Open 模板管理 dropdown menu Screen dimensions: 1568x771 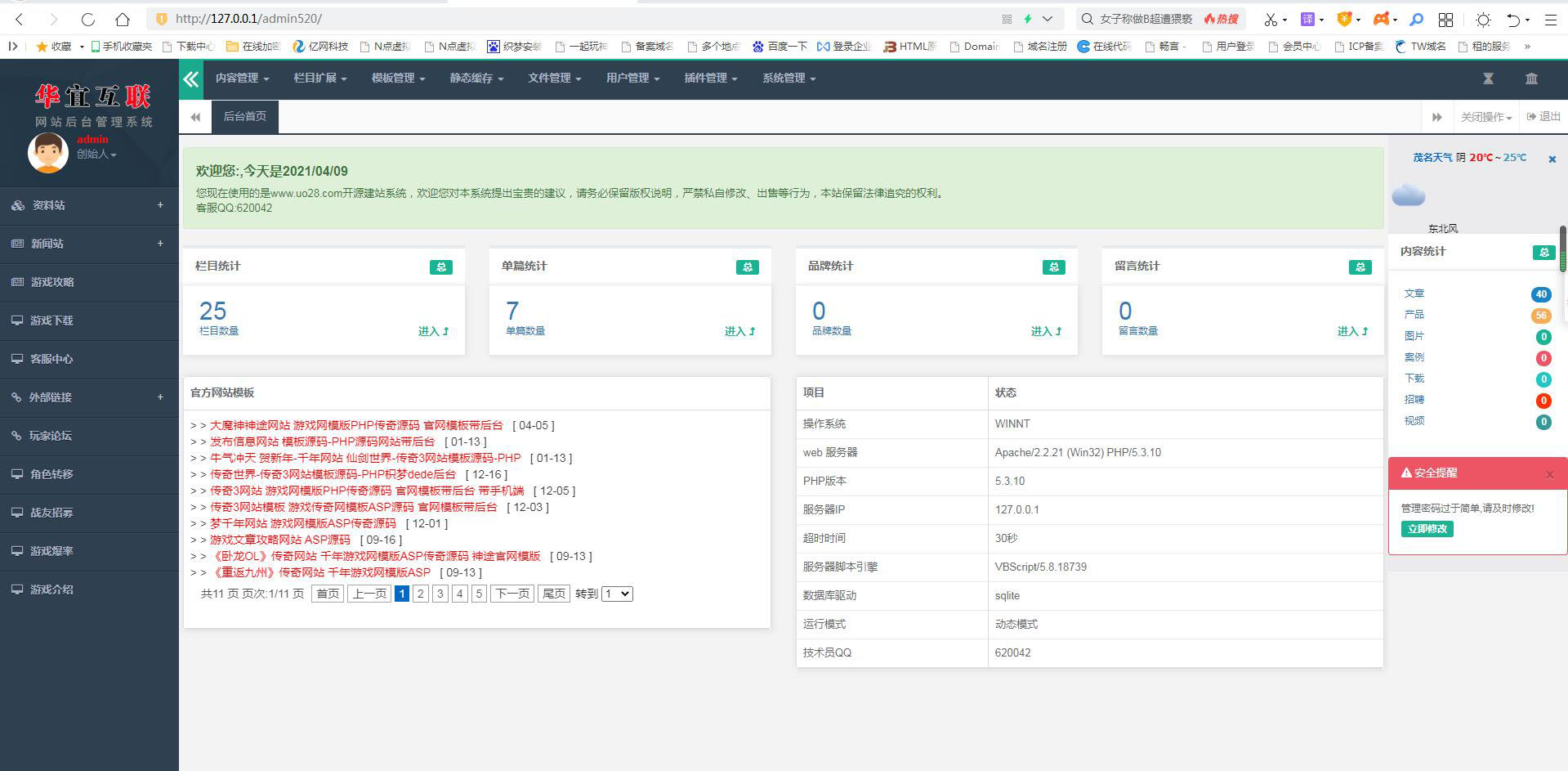398,78
